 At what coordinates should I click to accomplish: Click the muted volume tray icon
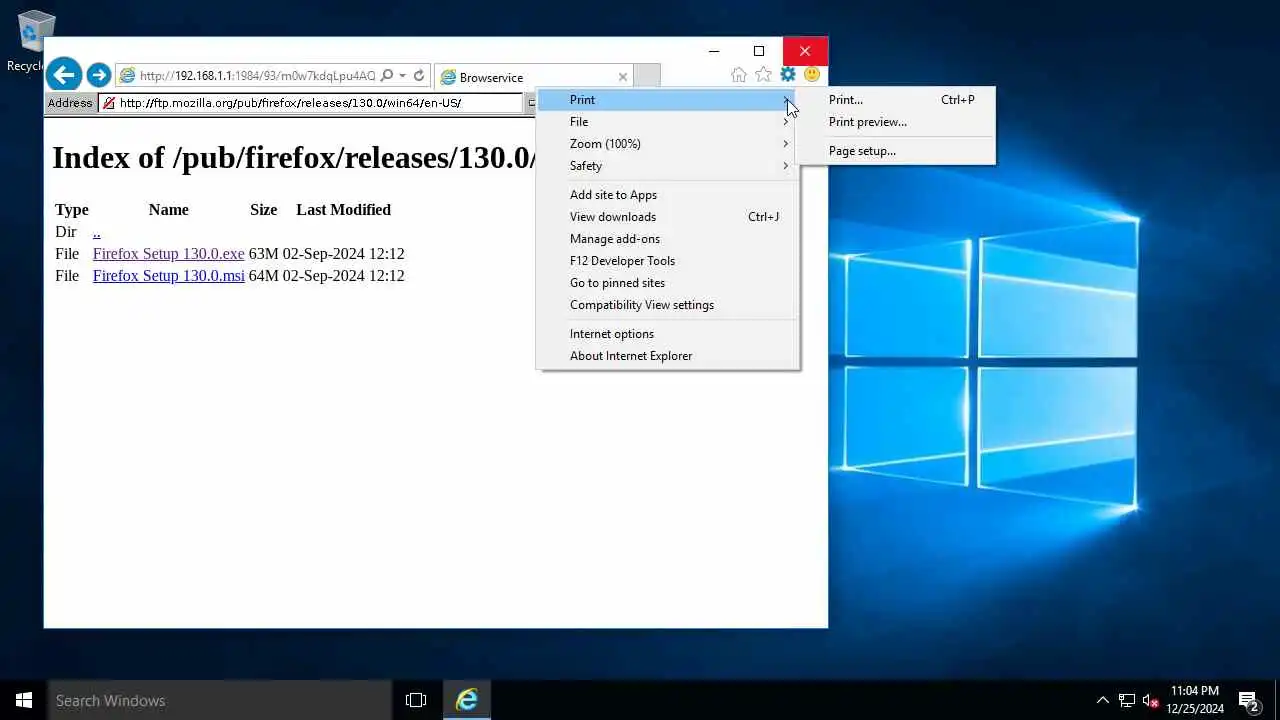[x=1150, y=700]
